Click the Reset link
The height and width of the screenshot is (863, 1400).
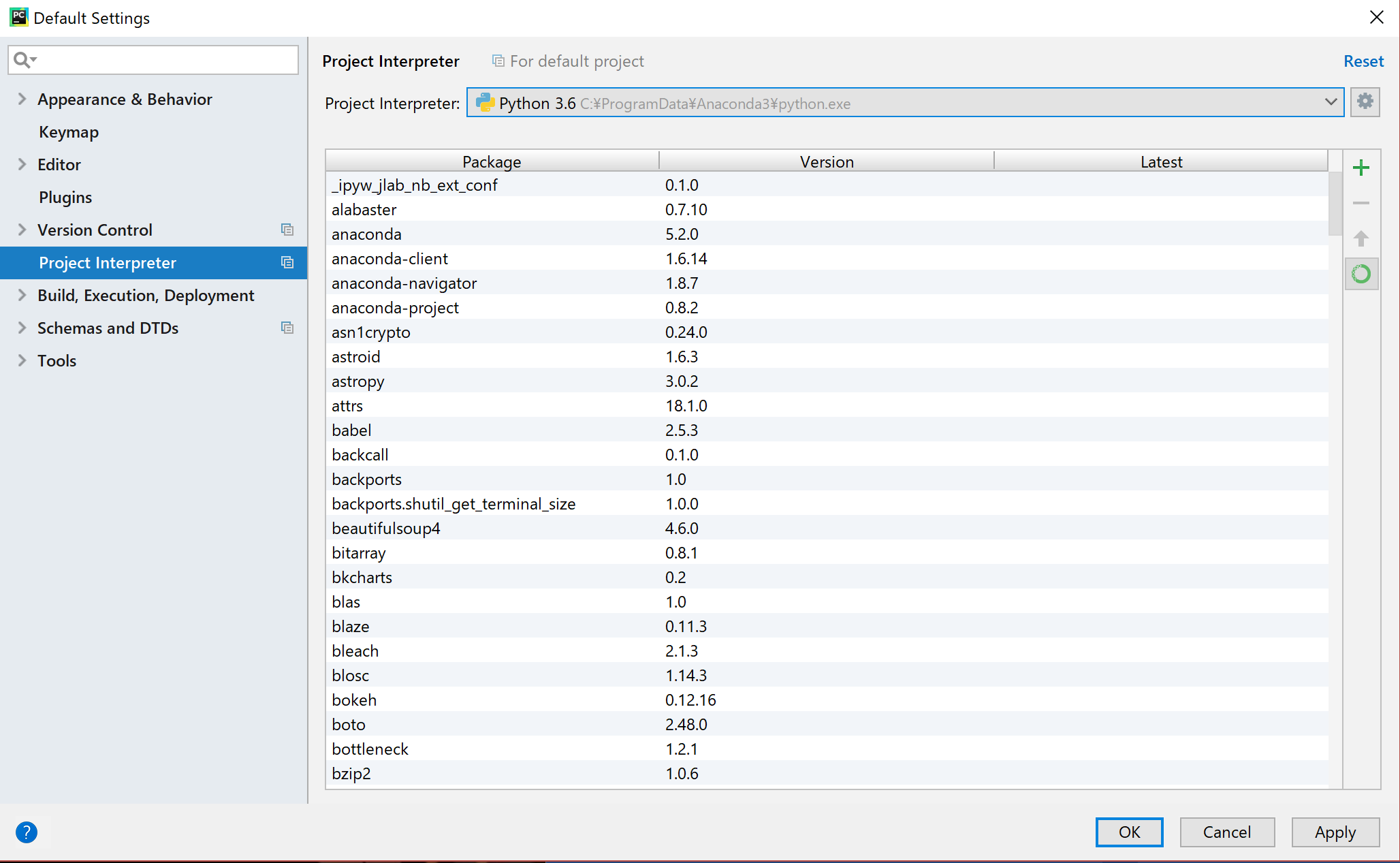pos(1363,61)
